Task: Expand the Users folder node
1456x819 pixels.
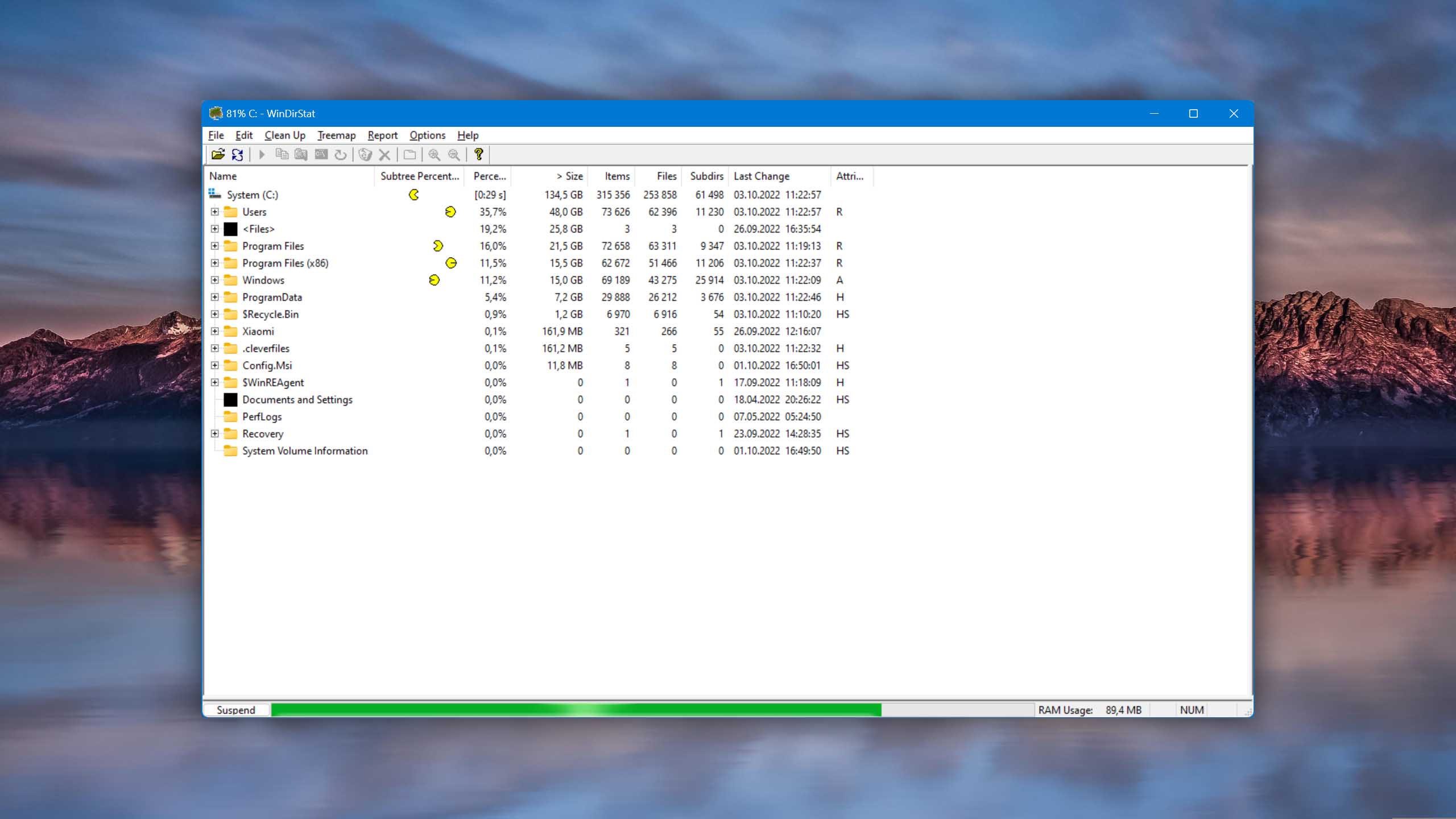Action: [214, 212]
